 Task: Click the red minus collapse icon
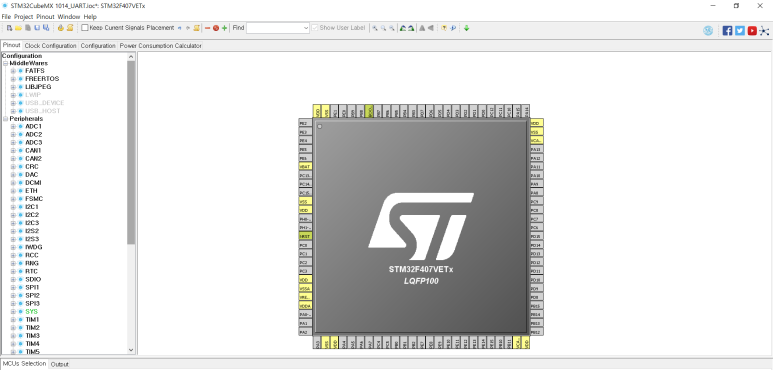(208, 28)
